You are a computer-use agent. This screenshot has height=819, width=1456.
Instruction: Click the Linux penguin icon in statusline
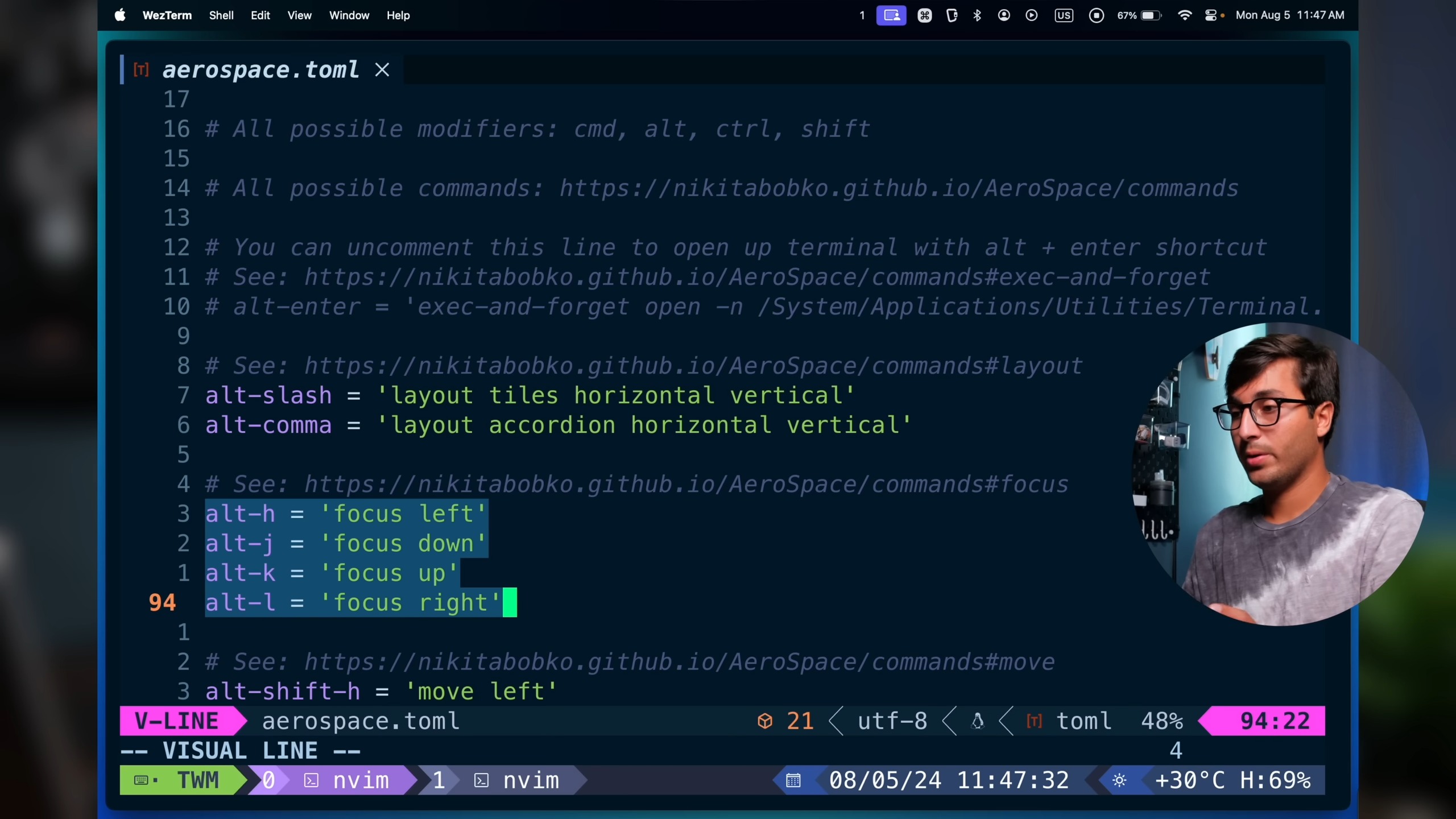click(978, 721)
